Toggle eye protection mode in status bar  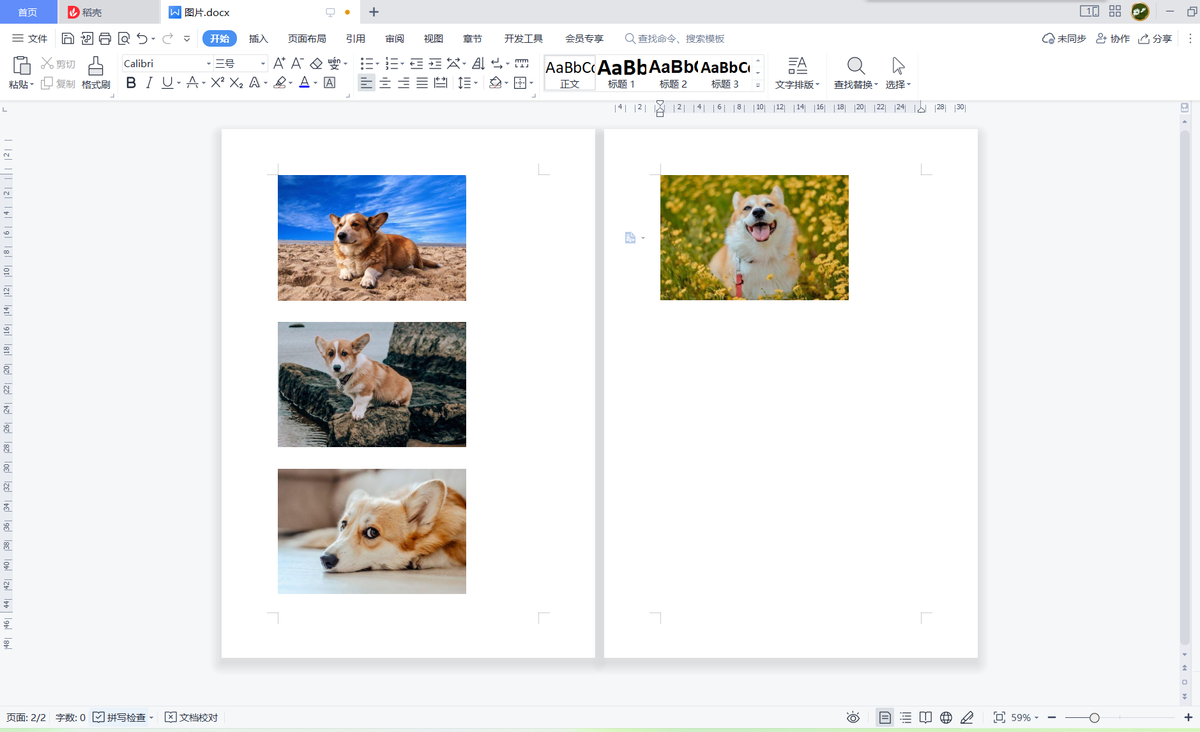point(853,717)
